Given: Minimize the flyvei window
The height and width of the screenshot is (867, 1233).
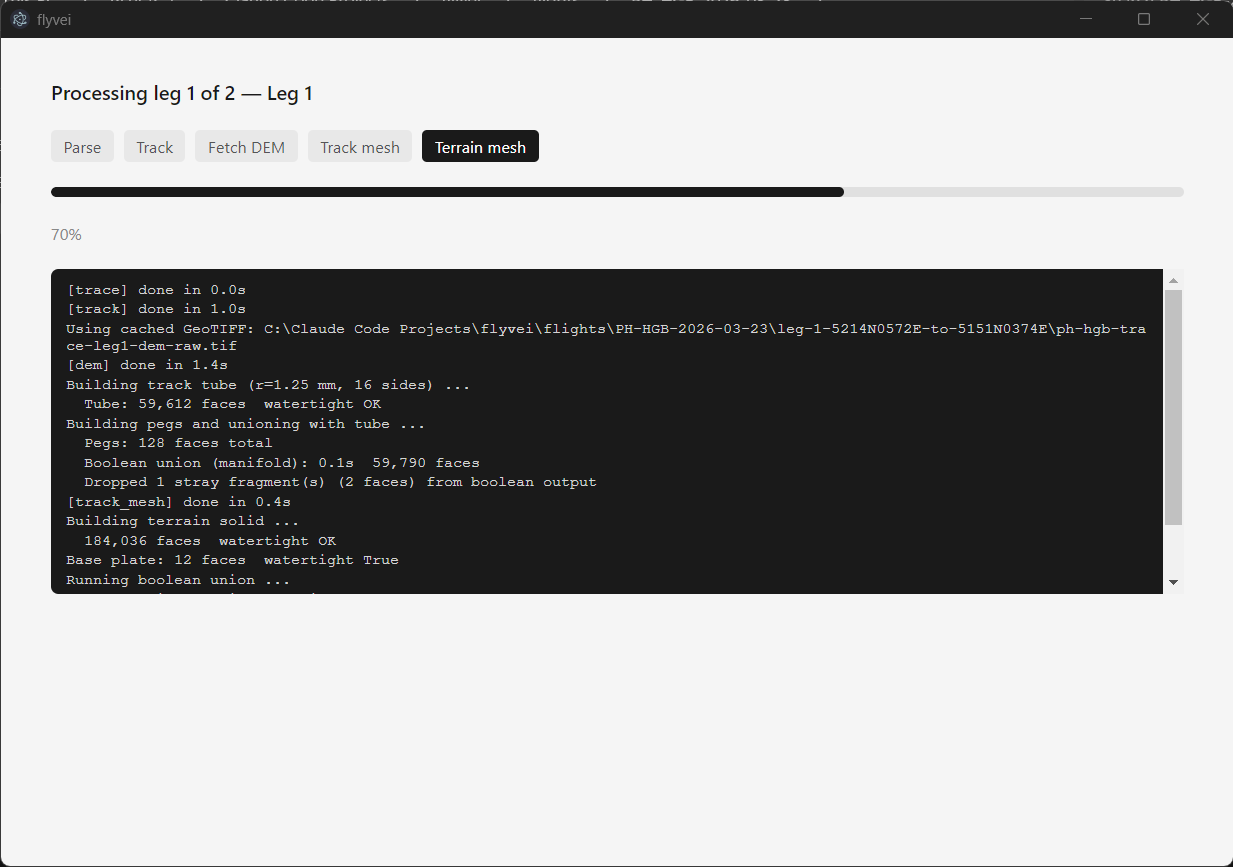Looking at the screenshot, I should pos(1085,19).
